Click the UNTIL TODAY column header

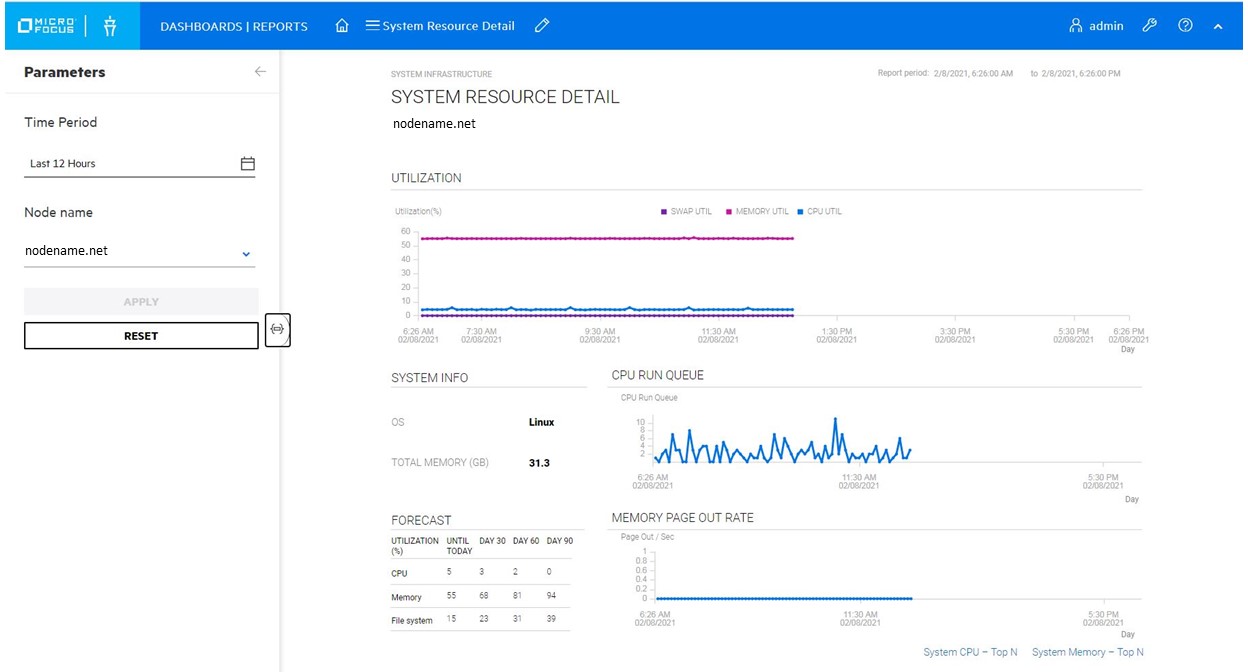(x=459, y=546)
